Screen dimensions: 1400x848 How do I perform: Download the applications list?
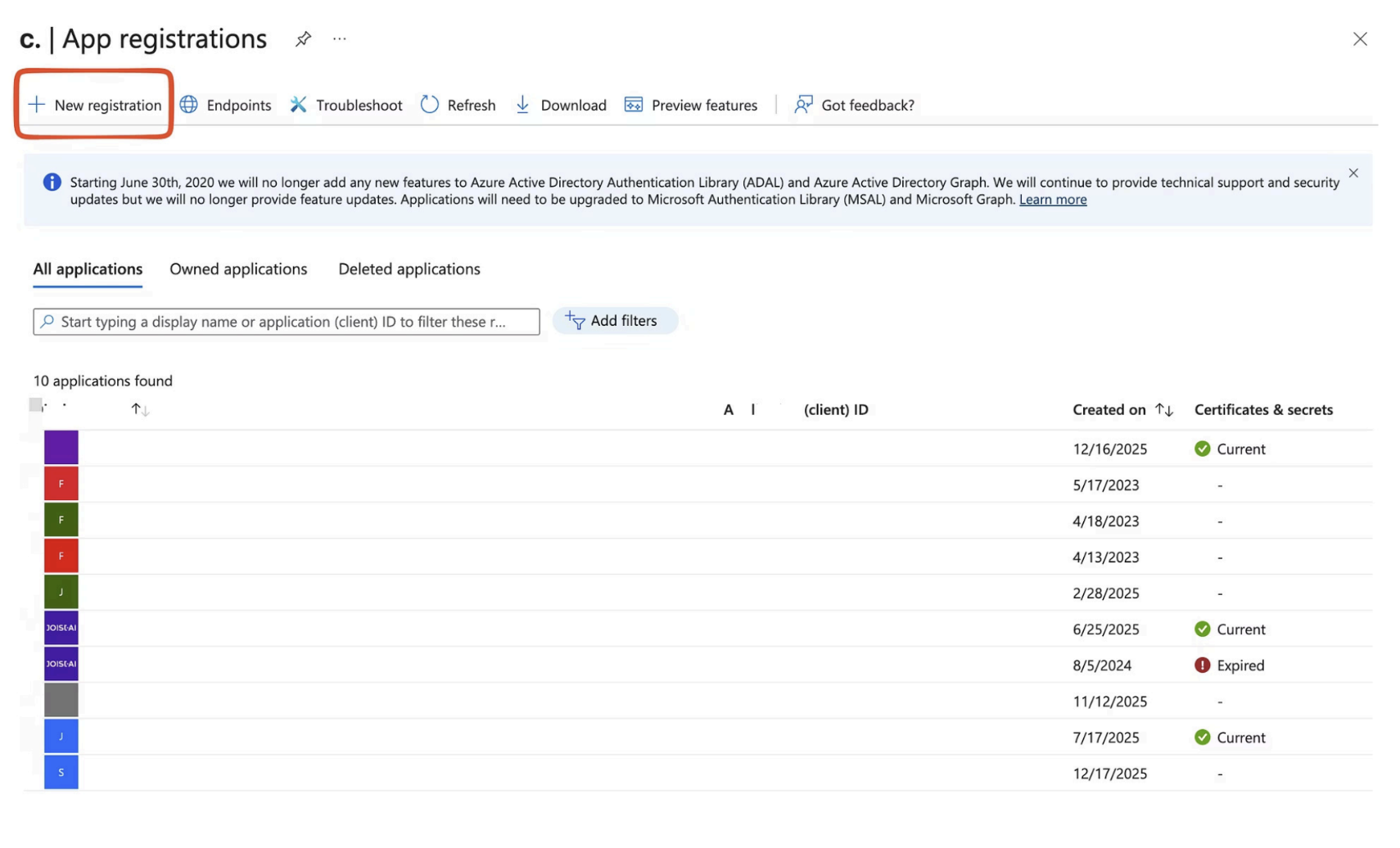(x=561, y=105)
